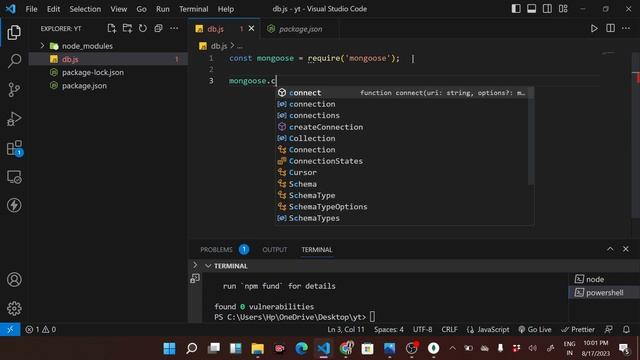The height and width of the screenshot is (360, 640).
Task: Refresh the Explorer file tree
Action: click(142, 28)
